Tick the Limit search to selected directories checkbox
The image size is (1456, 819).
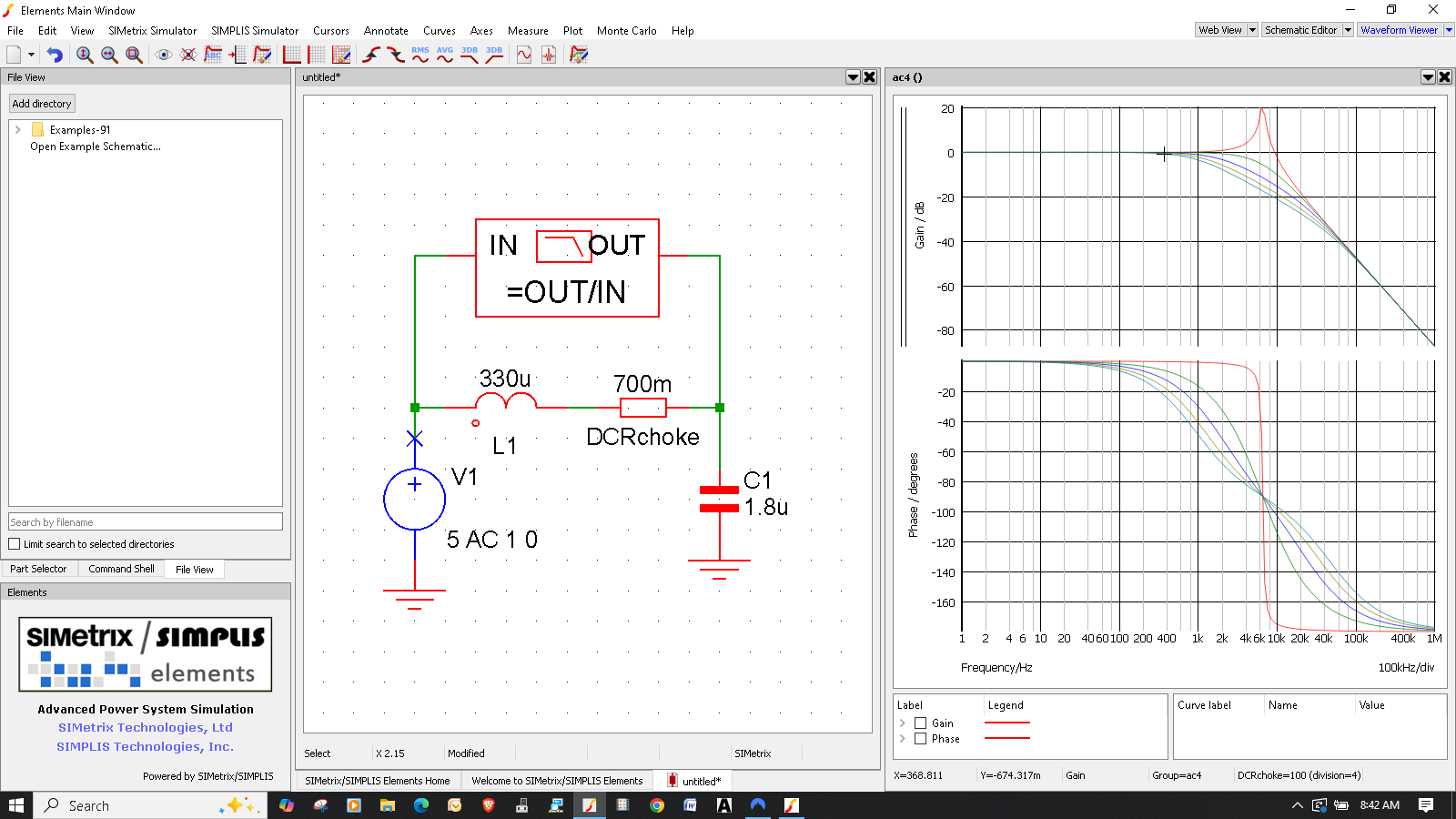pos(15,544)
